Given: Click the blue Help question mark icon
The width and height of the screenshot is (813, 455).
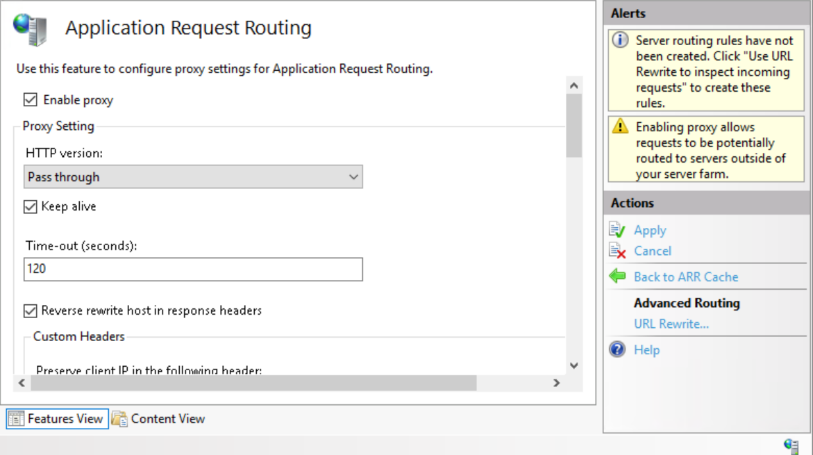Looking at the screenshot, I should (x=617, y=349).
